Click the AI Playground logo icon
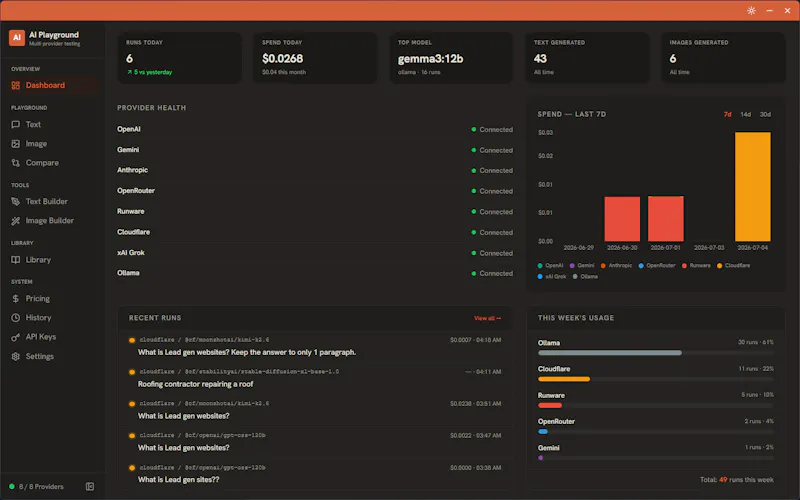The image size is (800, 500). (x=17, y=38)
